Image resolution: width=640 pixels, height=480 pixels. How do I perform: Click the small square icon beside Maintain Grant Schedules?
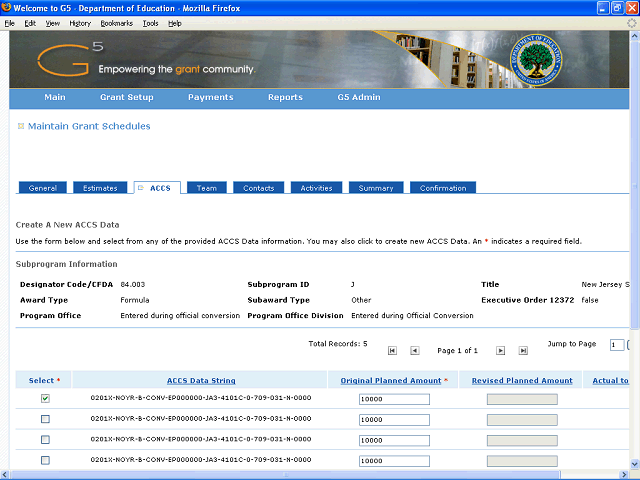point(20,127)
